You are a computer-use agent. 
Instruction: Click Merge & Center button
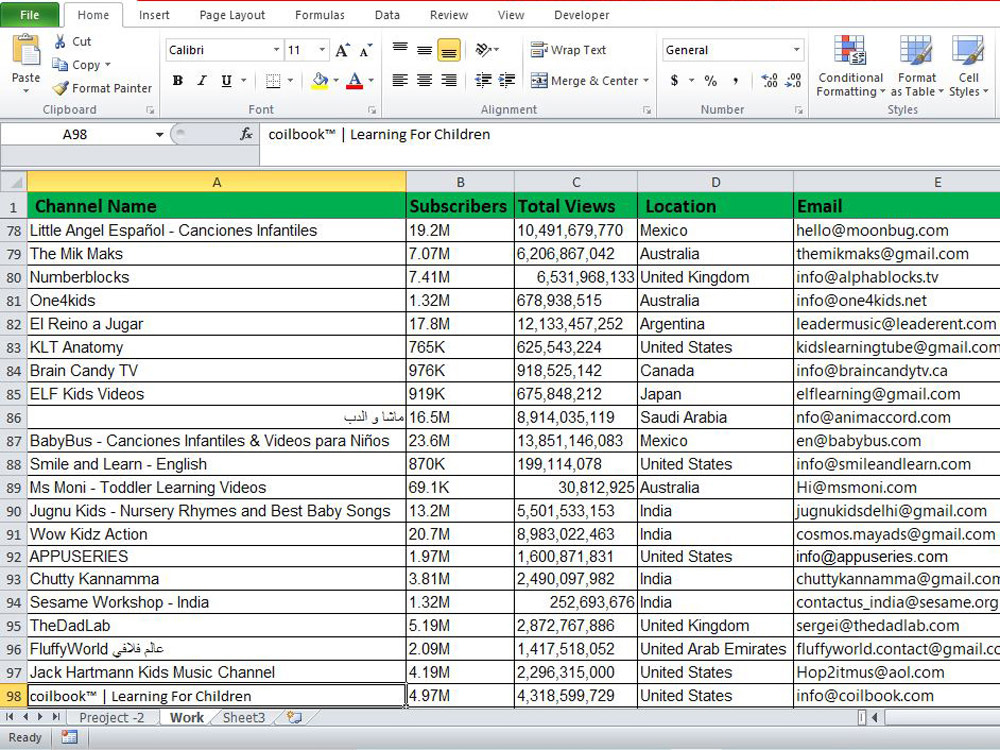[x=584, y=81]
